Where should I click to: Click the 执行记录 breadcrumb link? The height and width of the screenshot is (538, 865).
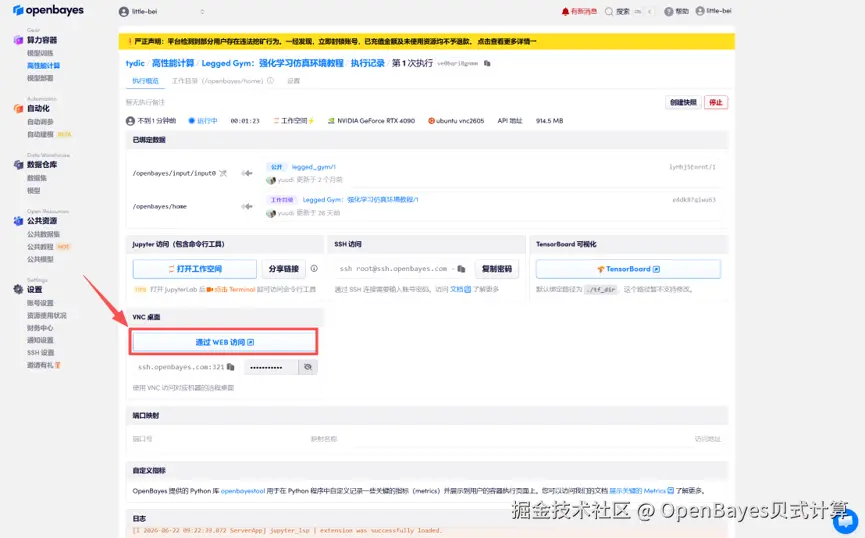(x=367, y=63)
